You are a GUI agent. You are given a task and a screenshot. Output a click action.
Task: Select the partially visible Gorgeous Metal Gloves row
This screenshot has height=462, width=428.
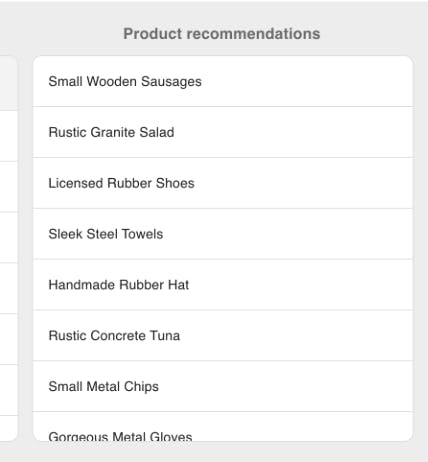point(223,427)
